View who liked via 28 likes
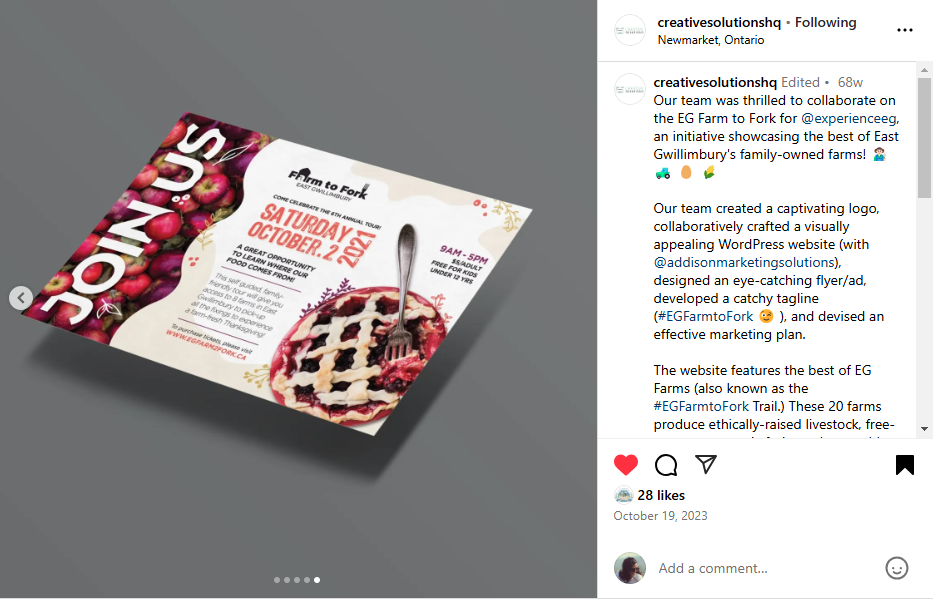This screenshot has height=600, width=933. pos(661,495)
